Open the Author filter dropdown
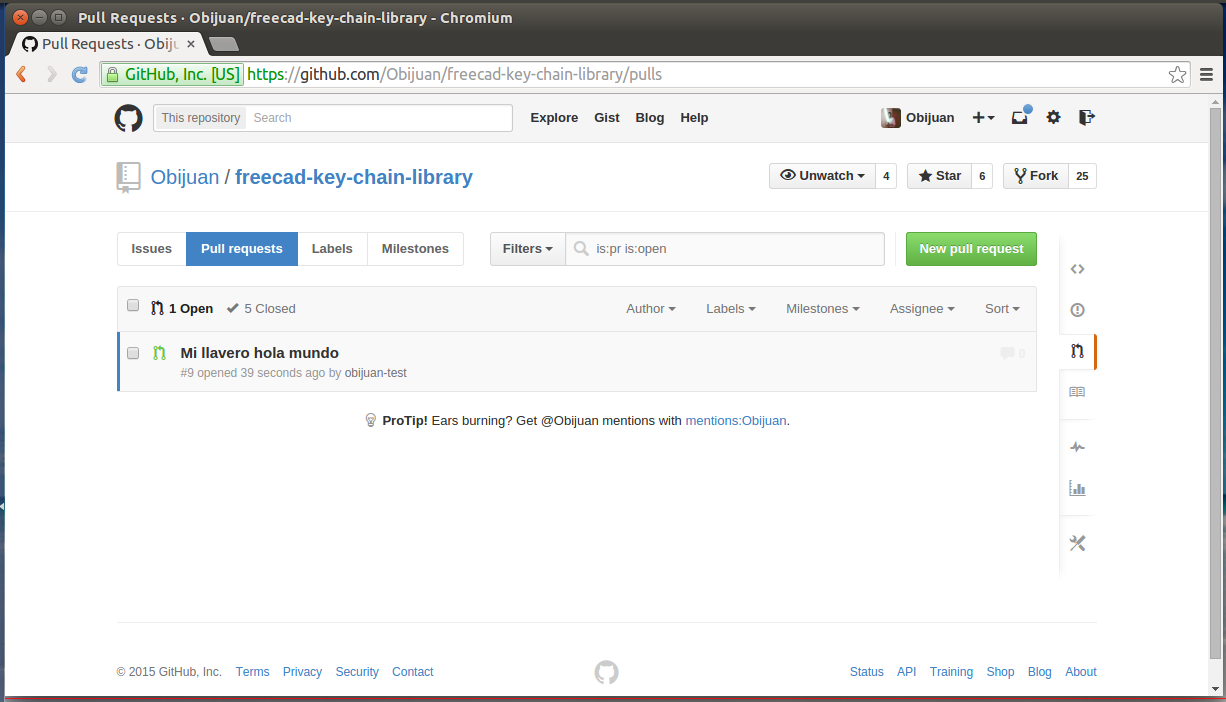1226x702 pixels. (650, 309)
